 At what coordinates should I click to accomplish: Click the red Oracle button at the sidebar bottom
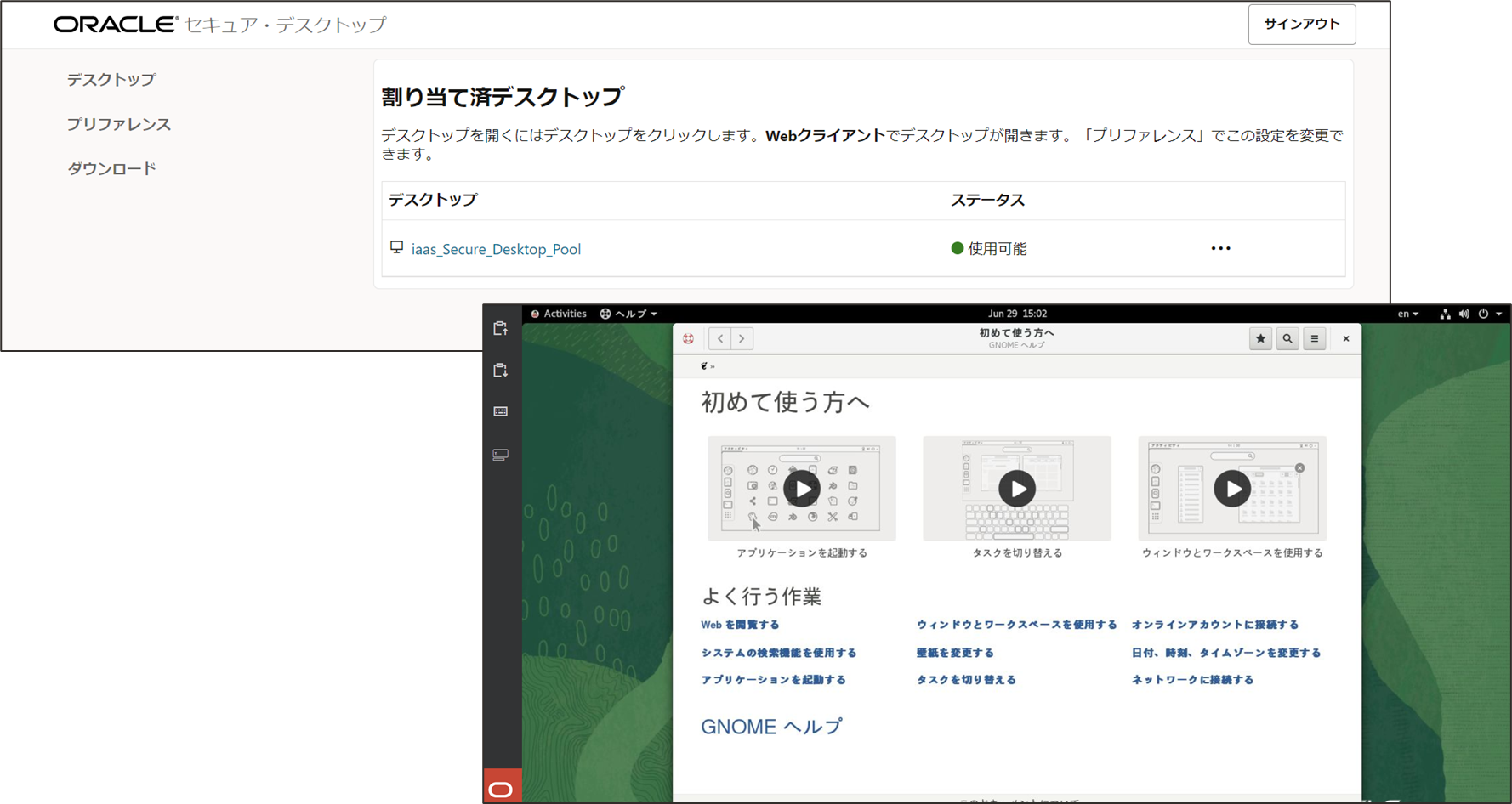point(502,788)
